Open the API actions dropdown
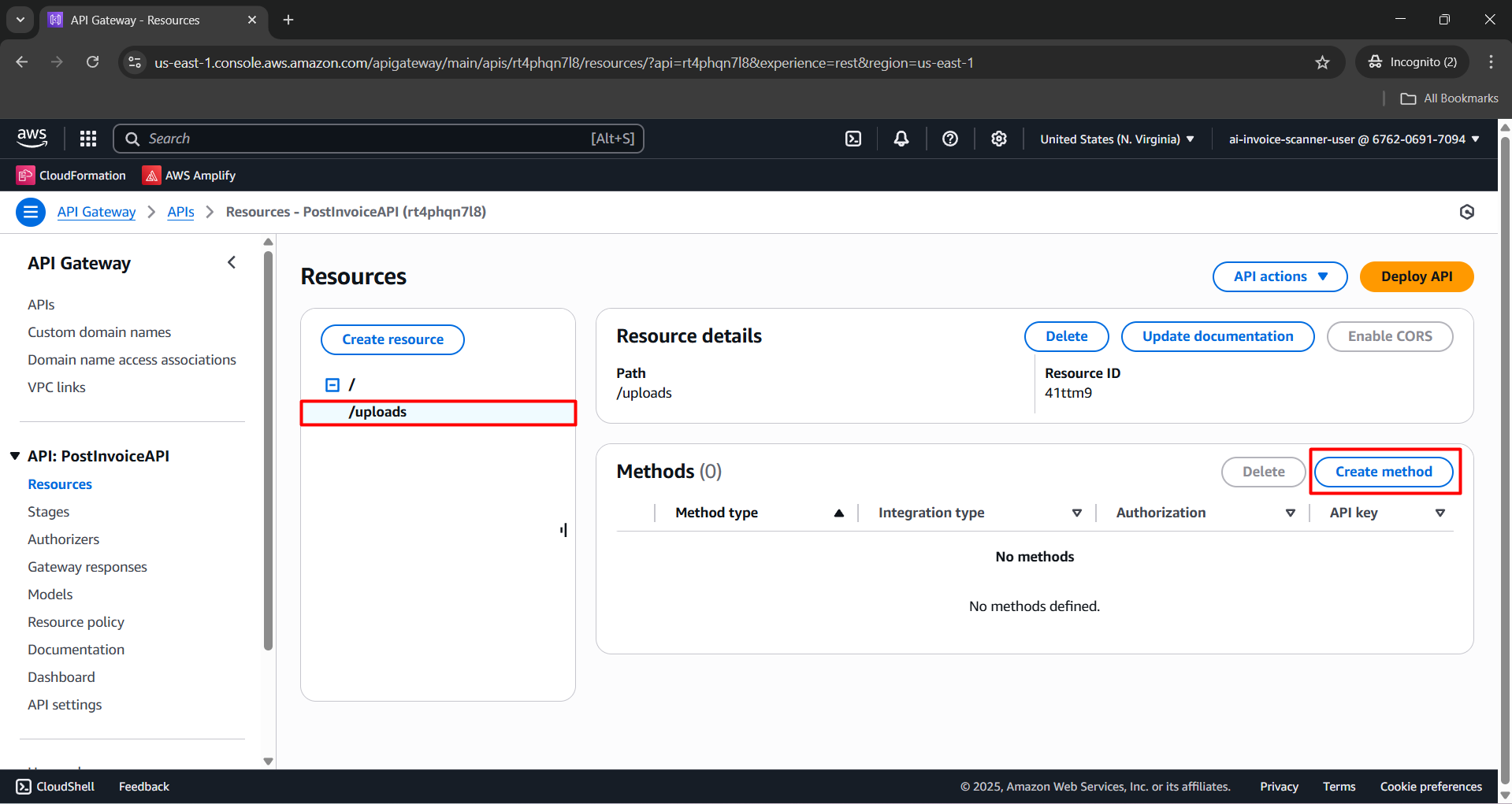This screenshot has width=1512, height=804. pos(1280,276)
